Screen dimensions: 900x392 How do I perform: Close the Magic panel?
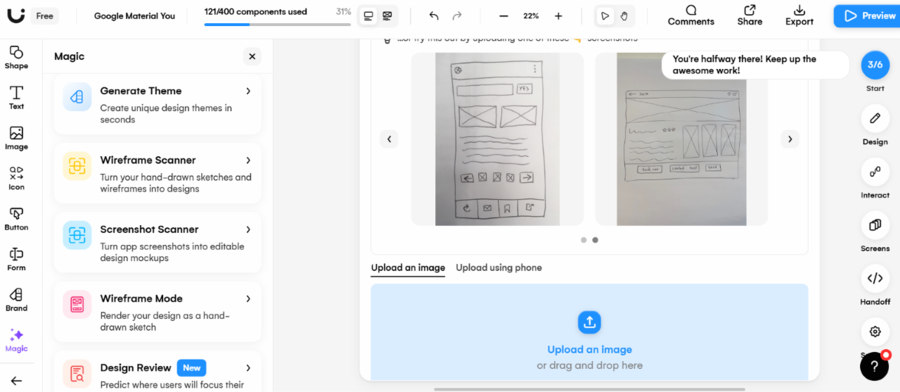pos(252,56)
